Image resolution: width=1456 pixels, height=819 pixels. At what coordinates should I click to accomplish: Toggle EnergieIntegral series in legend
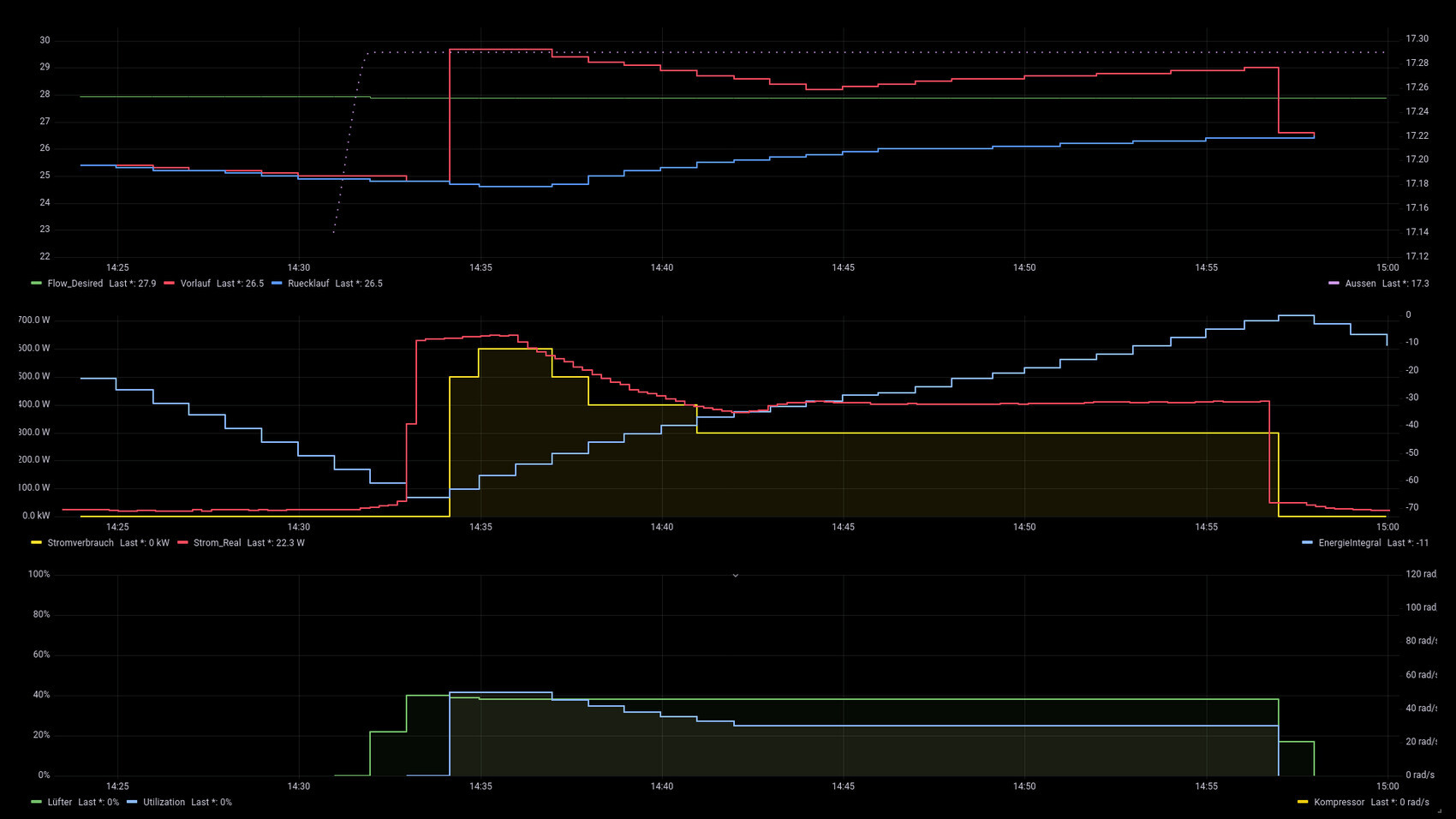[x=1349, y=543]
